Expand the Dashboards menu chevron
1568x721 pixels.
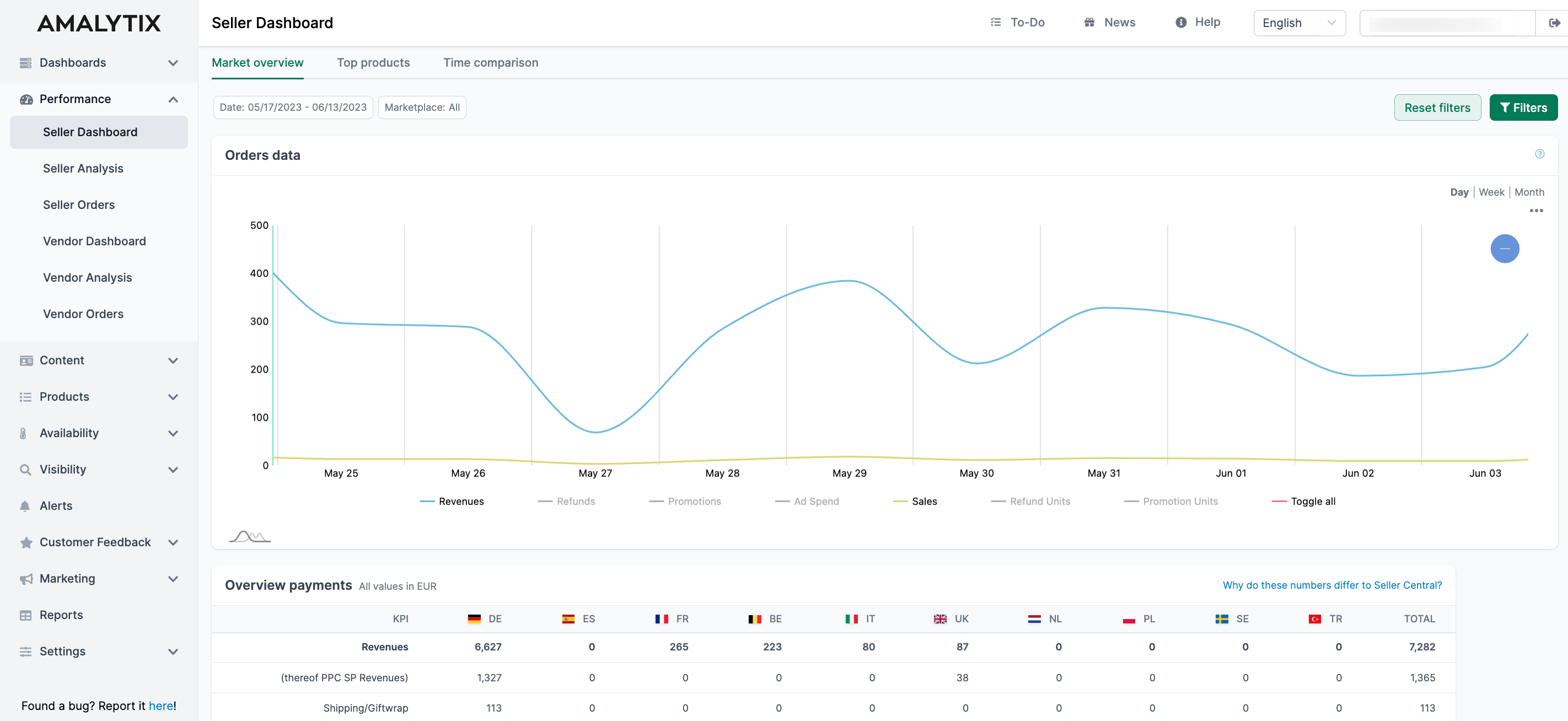coord(173,63)
